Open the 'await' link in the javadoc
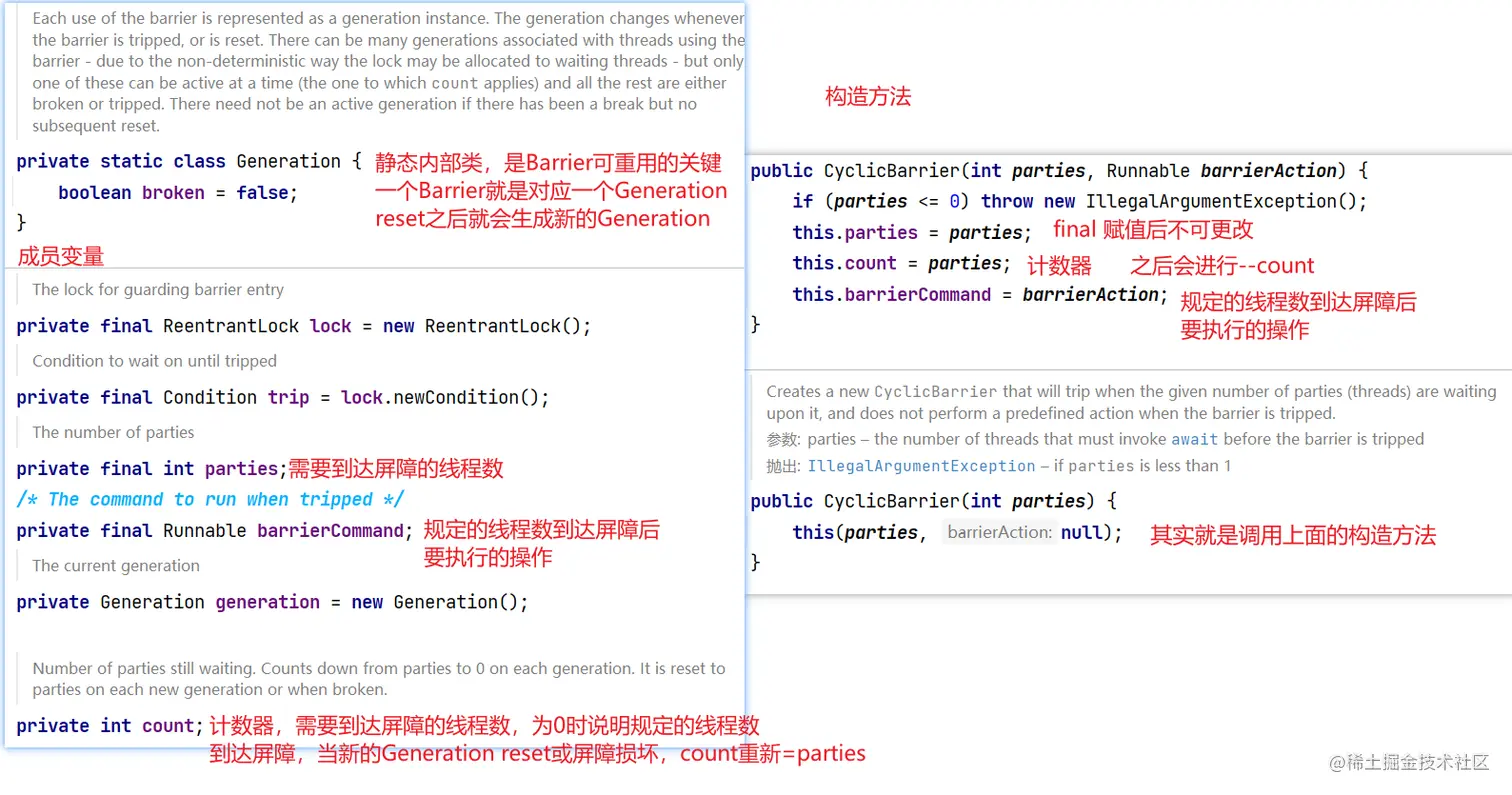The width and height of the screenshot is (1512, 795). point(1195,439)
